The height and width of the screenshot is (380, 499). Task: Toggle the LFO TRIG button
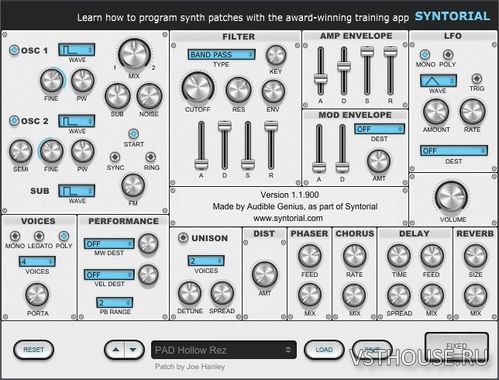477,78
